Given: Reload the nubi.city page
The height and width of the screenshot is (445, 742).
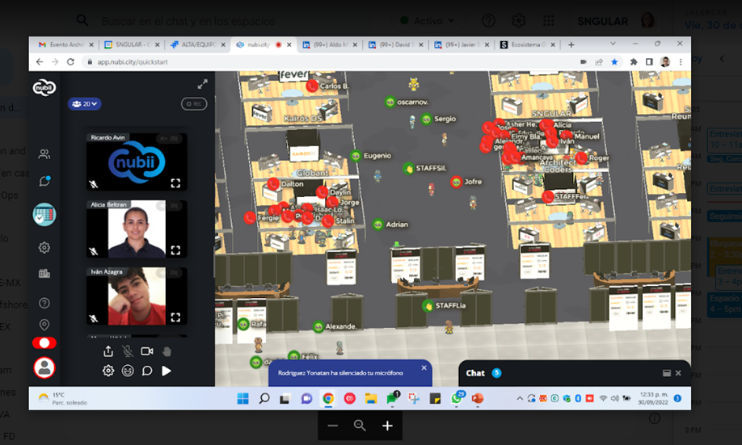Looking at the screenshot, I should pos(71,62).
